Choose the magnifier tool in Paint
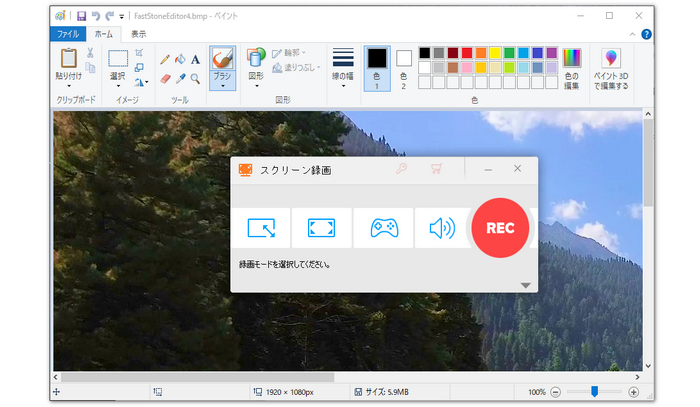700x407 pixels. [x=196, y=78]
